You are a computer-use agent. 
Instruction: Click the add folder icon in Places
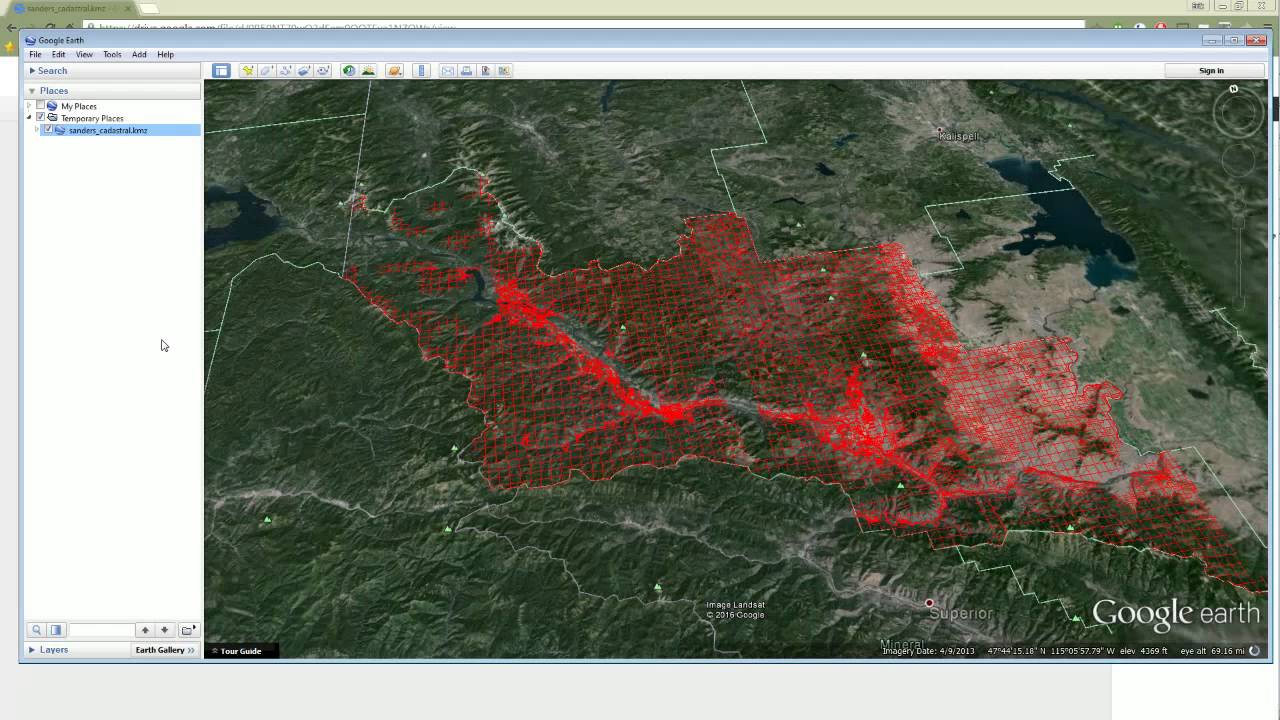(x=188, y=630)
